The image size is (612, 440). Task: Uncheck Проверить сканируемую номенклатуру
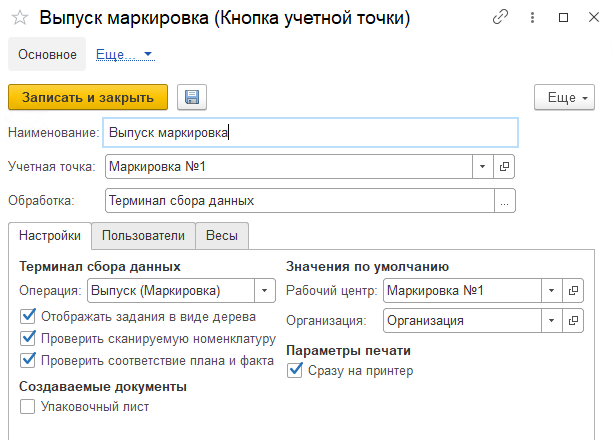28,338
